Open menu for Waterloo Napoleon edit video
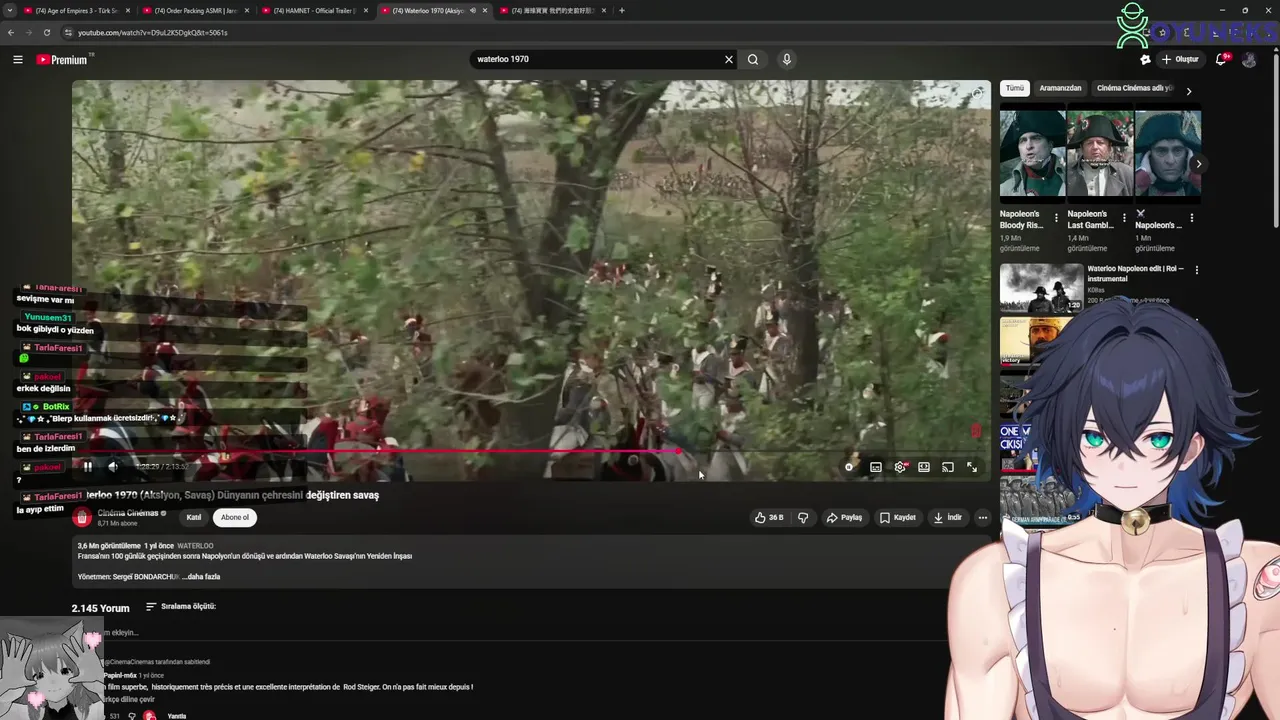 tap(1196, 269)
